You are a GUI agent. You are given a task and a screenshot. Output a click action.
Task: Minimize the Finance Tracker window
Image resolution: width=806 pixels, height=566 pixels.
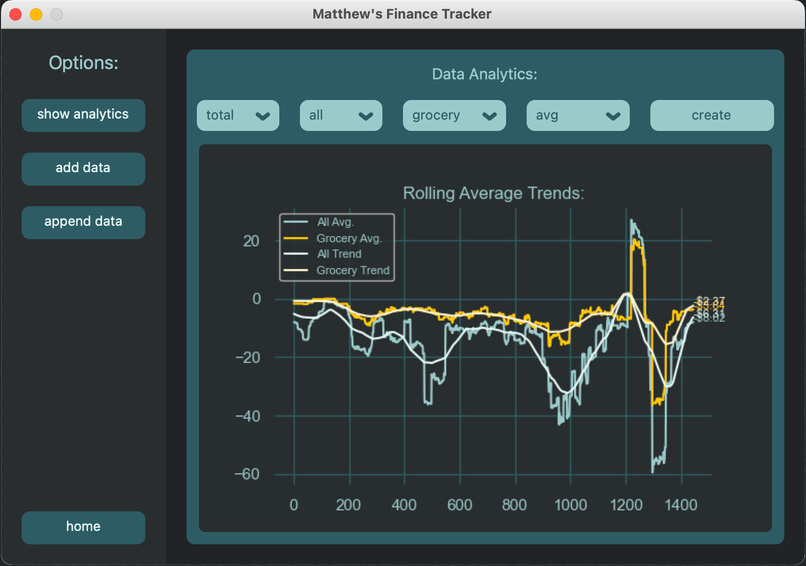click(36, 14)
